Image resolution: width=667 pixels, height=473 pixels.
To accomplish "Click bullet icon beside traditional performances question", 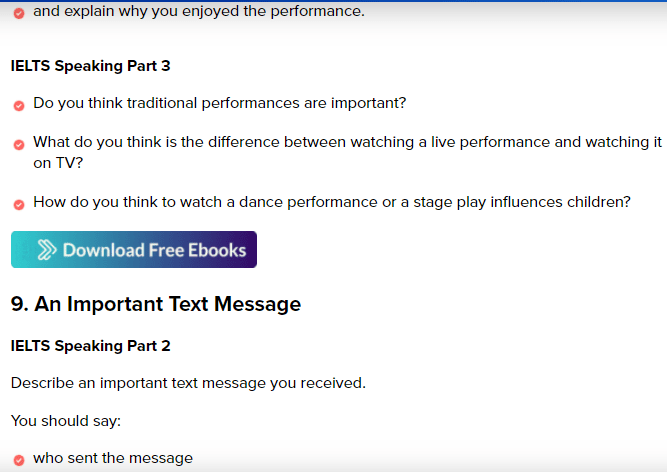I will (19, 105).
